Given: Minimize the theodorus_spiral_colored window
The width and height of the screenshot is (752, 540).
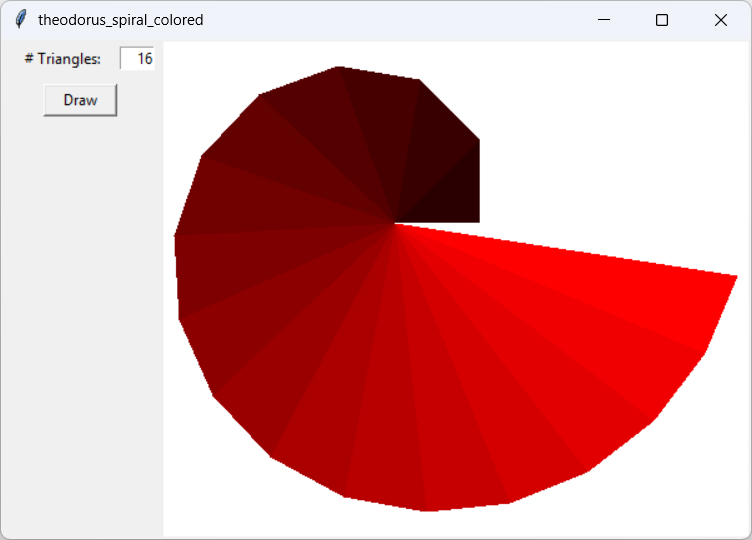Looking at the screenshot, I should pyautogui.click(x=603, y=20).
